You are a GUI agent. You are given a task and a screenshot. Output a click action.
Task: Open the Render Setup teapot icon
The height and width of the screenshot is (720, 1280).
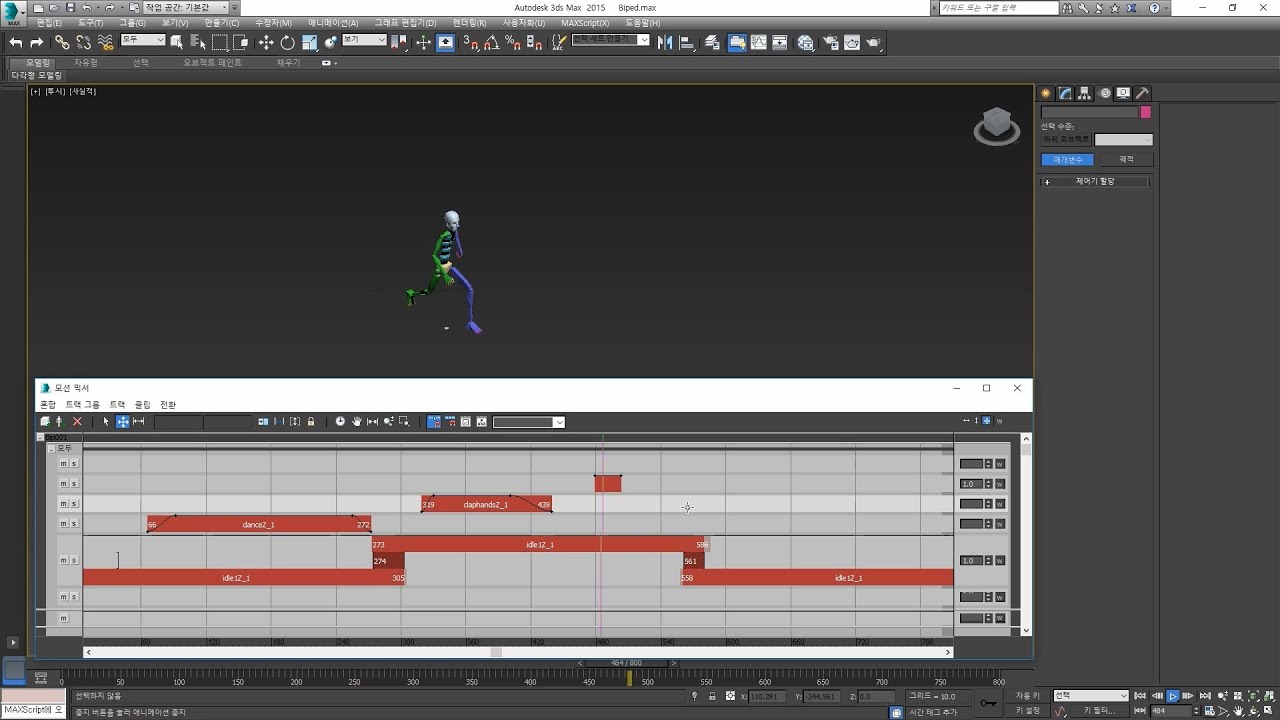(830, 43)
